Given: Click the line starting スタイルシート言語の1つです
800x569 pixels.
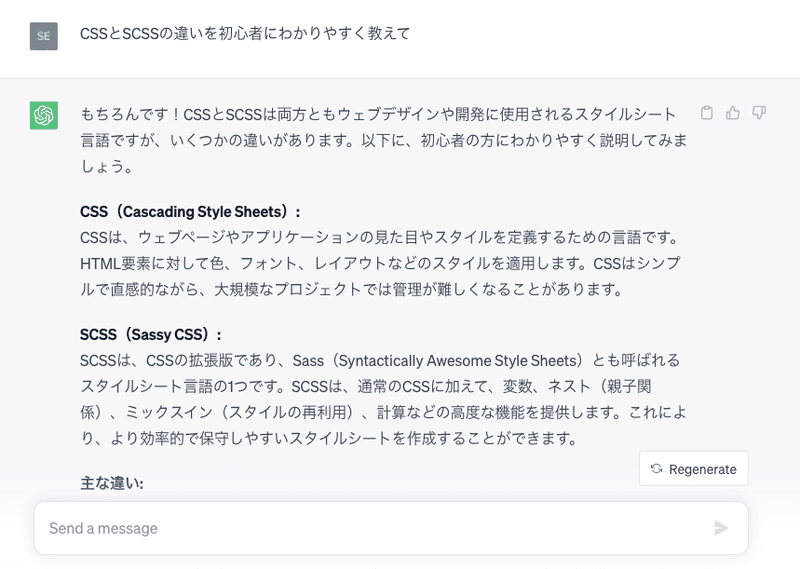Looking at the screenshot, I should coord(365,386).
